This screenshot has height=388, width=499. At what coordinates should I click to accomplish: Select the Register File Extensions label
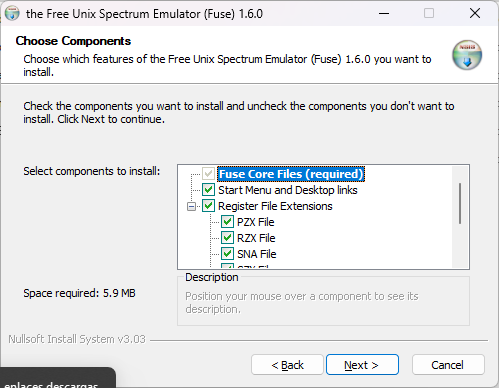[275, 206]
